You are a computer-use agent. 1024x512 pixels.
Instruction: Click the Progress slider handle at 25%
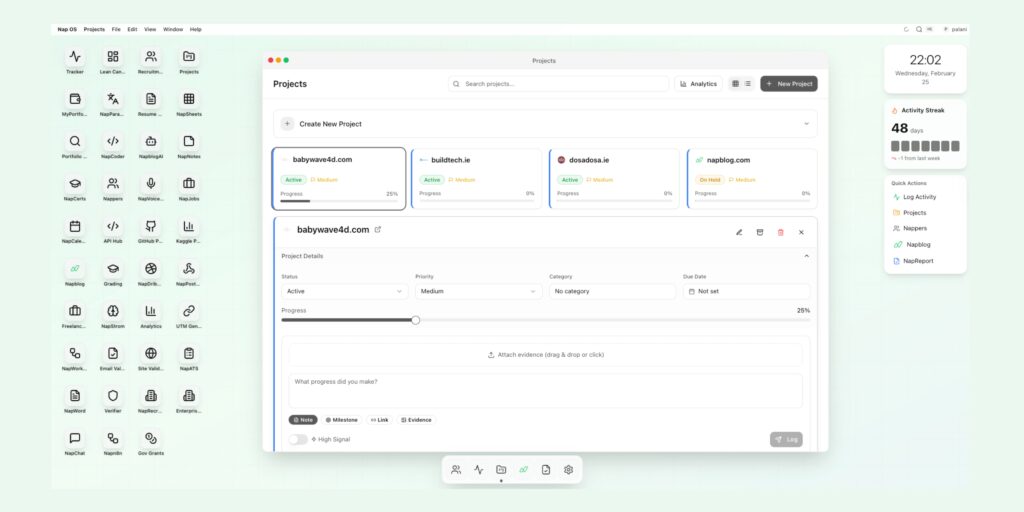click(415, 320)
